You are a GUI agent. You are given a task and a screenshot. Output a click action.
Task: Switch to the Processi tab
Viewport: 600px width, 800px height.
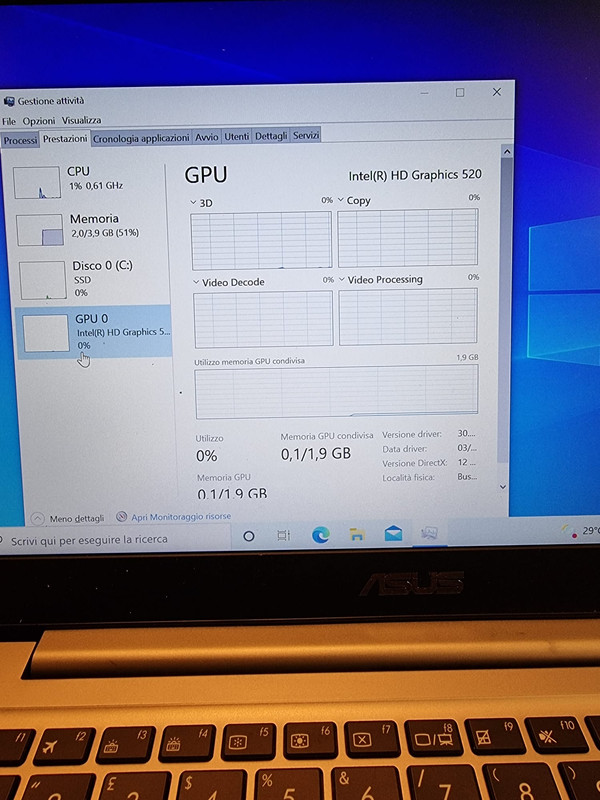click(x=20, y=139)
